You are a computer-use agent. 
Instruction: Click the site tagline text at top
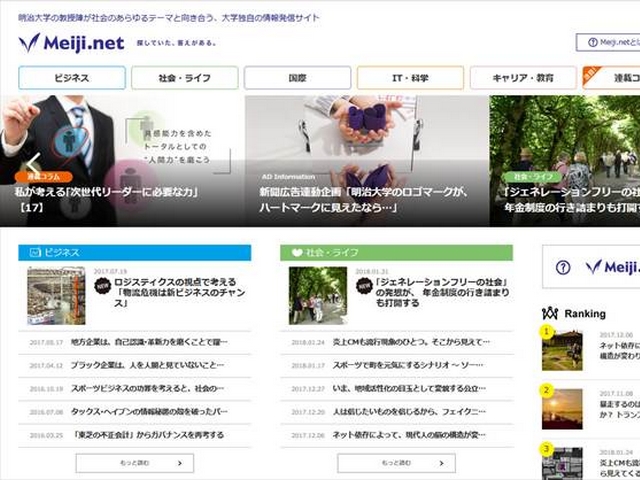click(169, 18)
